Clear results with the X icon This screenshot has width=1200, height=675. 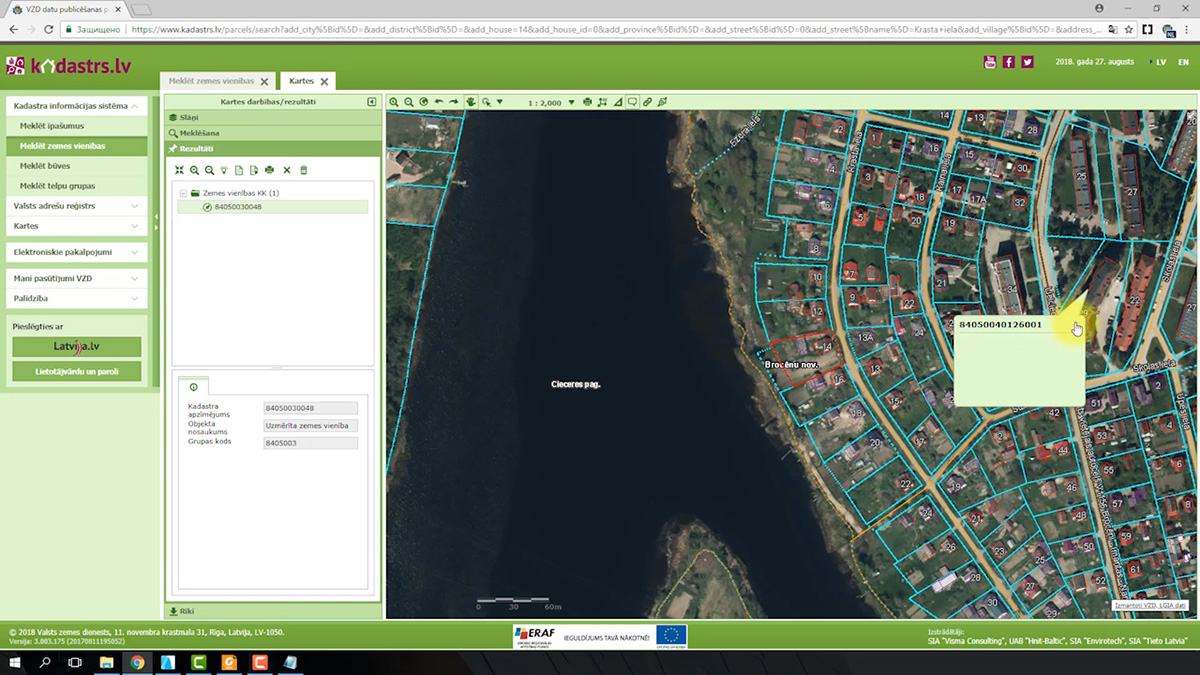click(287, 171)
